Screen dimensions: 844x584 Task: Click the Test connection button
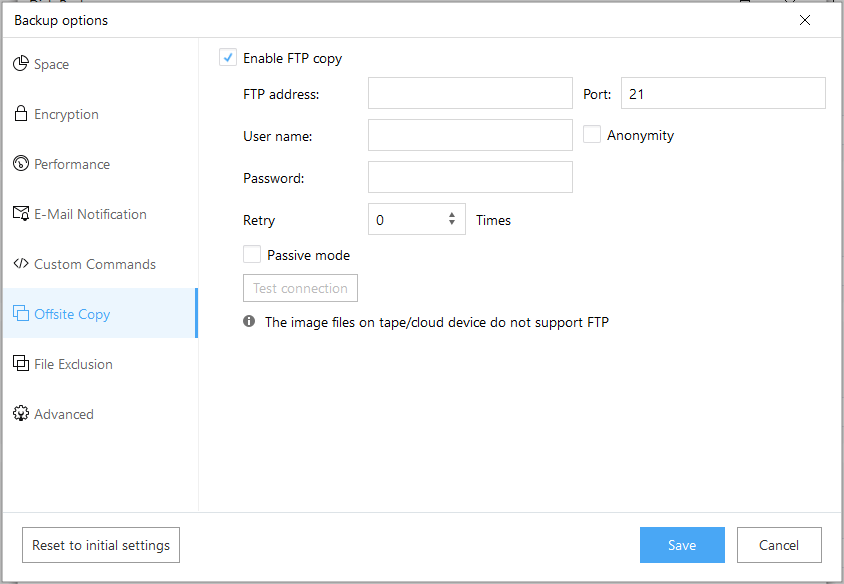(300, 288)
